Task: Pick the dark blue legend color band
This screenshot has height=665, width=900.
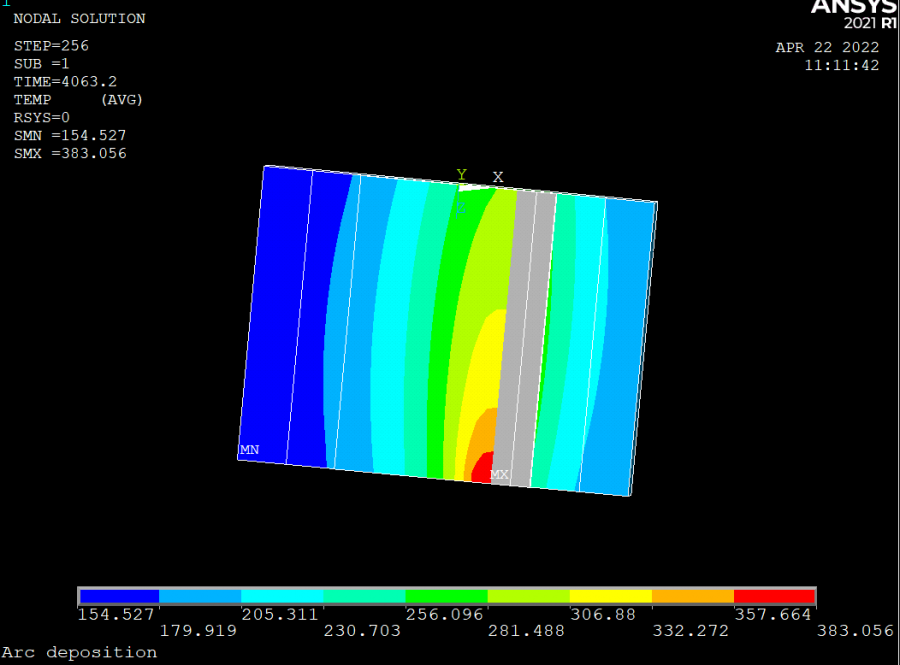Action: pos(119,596)
